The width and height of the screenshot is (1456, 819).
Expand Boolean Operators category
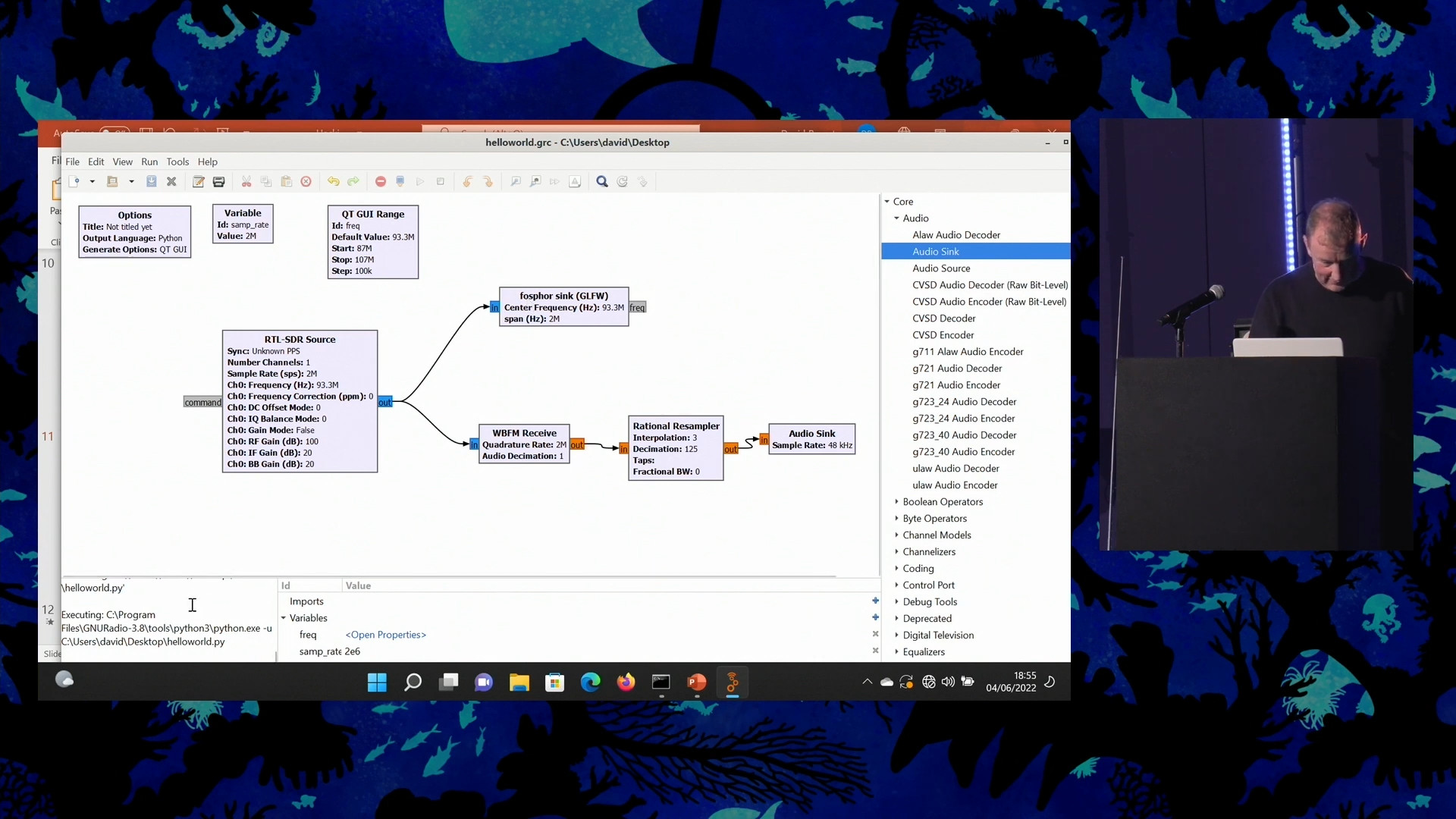[x=896, y=502]
